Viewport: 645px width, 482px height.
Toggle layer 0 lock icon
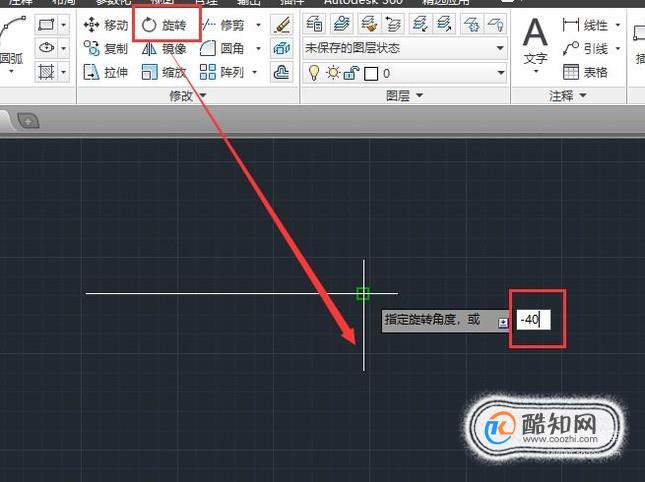coord(351,73)
